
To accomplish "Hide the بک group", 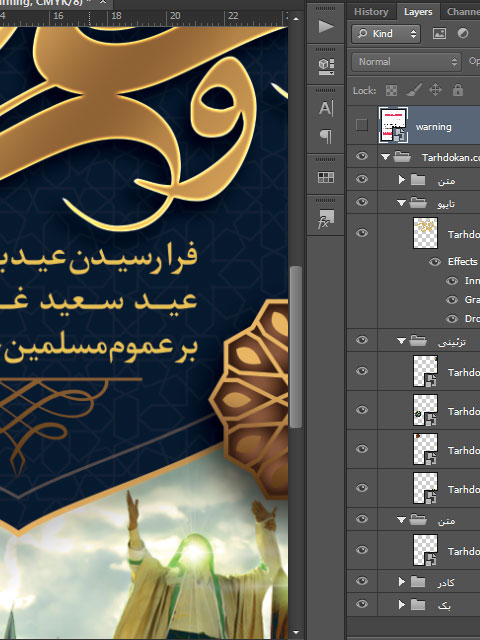I will coord(362,604).
